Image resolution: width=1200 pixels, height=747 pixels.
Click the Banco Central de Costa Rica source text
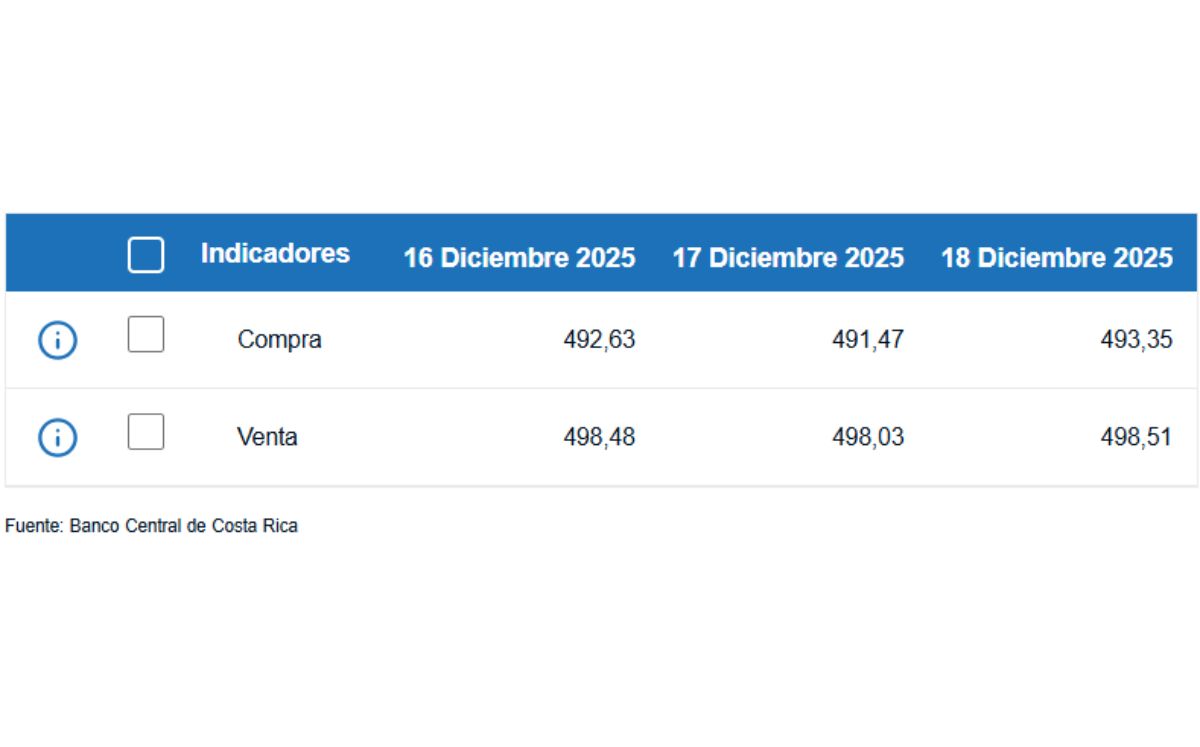click(151, 525)
